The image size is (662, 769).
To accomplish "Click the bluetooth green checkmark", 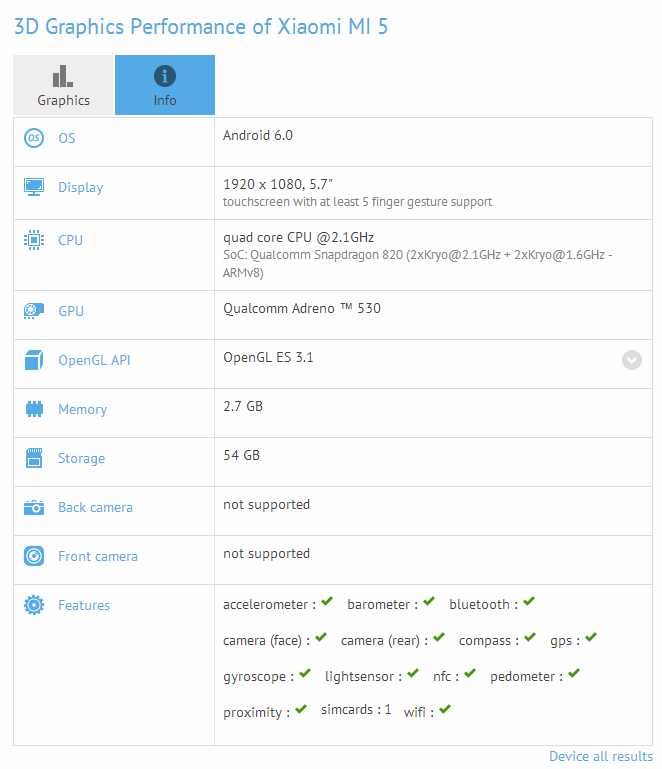I will (x=528, y=603).
